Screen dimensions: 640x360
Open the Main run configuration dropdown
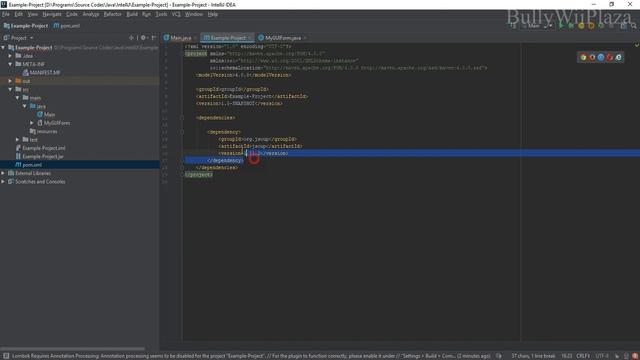(x=537, y=26)
